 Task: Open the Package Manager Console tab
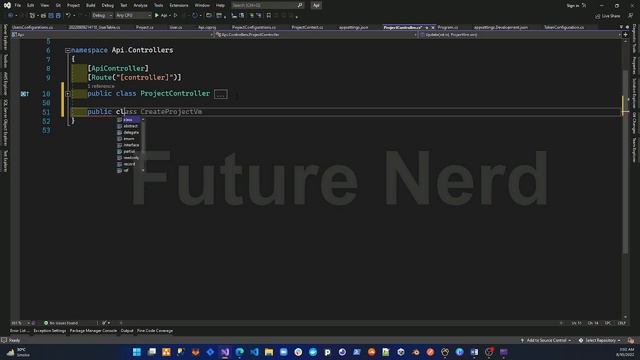(x=93, y=331)
